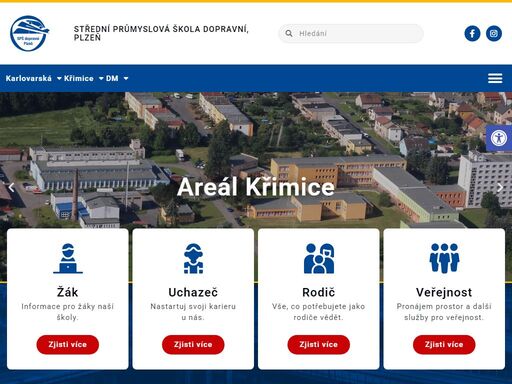Click the Střední průmyslová škola dopravní title

pyautogui.click(x=161, y=33)
